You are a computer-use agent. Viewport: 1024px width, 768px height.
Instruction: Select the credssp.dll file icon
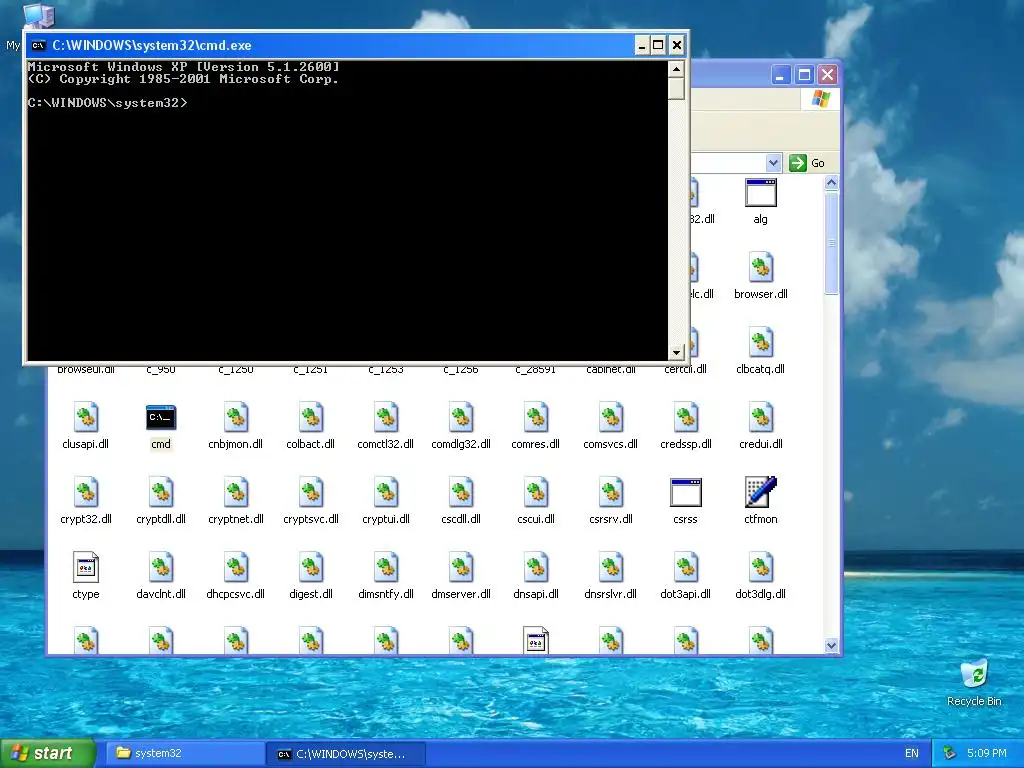click(x=686, y=418)
